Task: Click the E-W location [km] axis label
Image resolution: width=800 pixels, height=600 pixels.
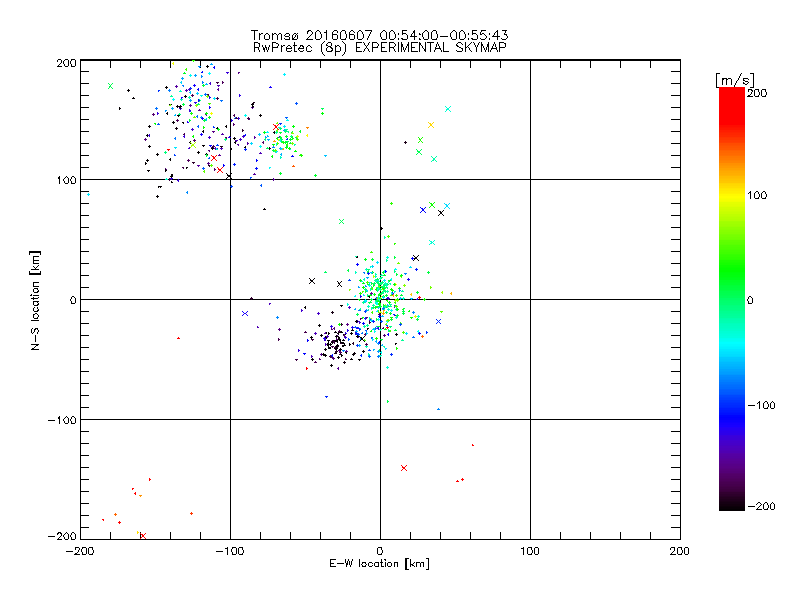Action: coord(379,564)
